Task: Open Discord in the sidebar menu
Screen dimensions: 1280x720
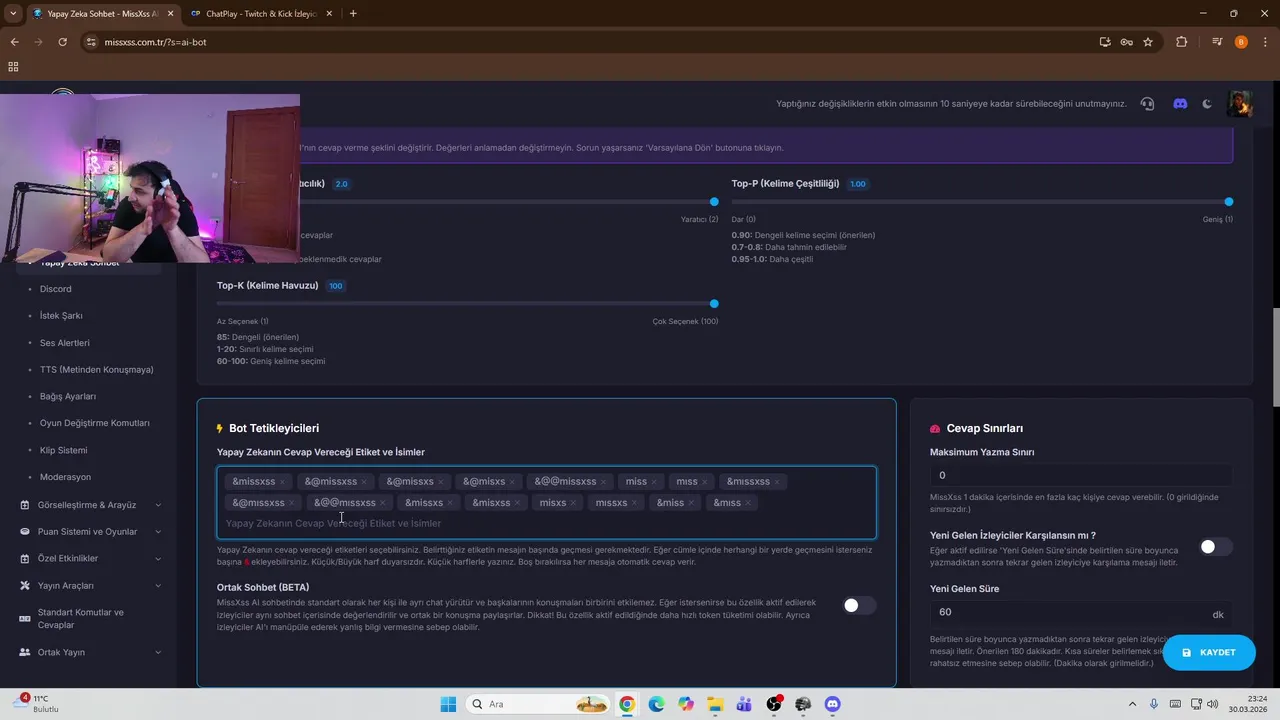Action: tap(56, 289)
